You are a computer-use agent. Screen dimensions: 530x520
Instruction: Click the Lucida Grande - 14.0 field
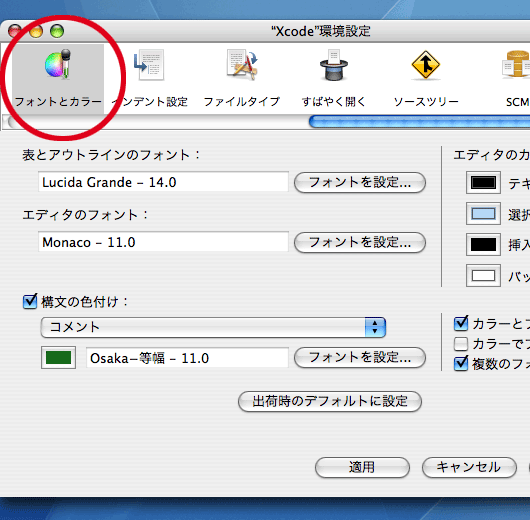pyautogui.click(x=163, y=182)
